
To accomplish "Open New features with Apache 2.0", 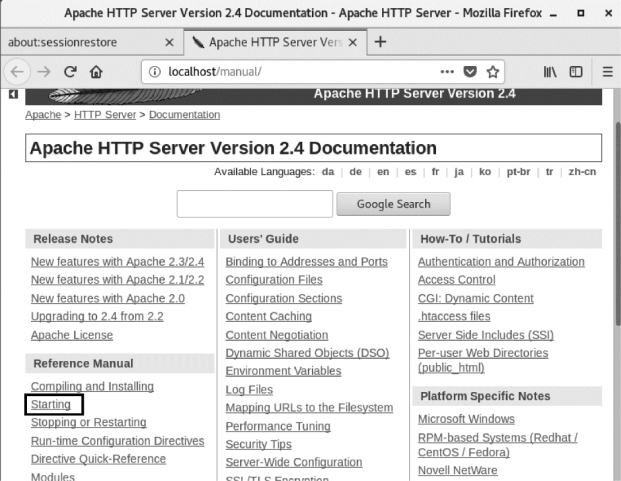I will point(108,298).
